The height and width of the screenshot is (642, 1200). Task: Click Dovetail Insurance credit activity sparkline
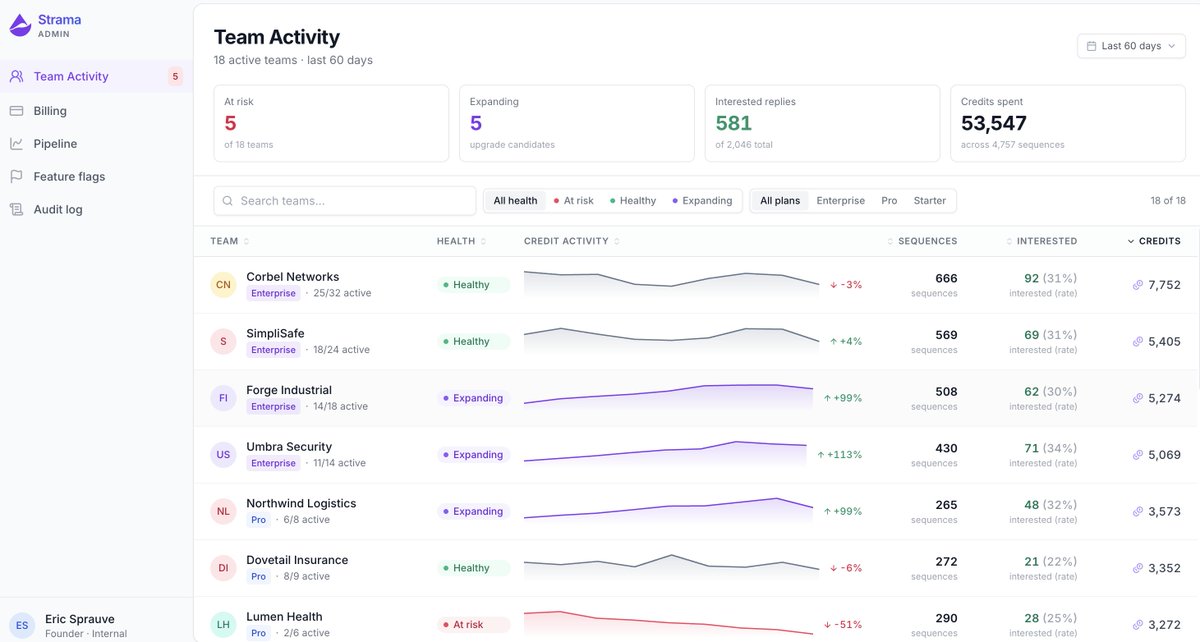coord(671,566)
